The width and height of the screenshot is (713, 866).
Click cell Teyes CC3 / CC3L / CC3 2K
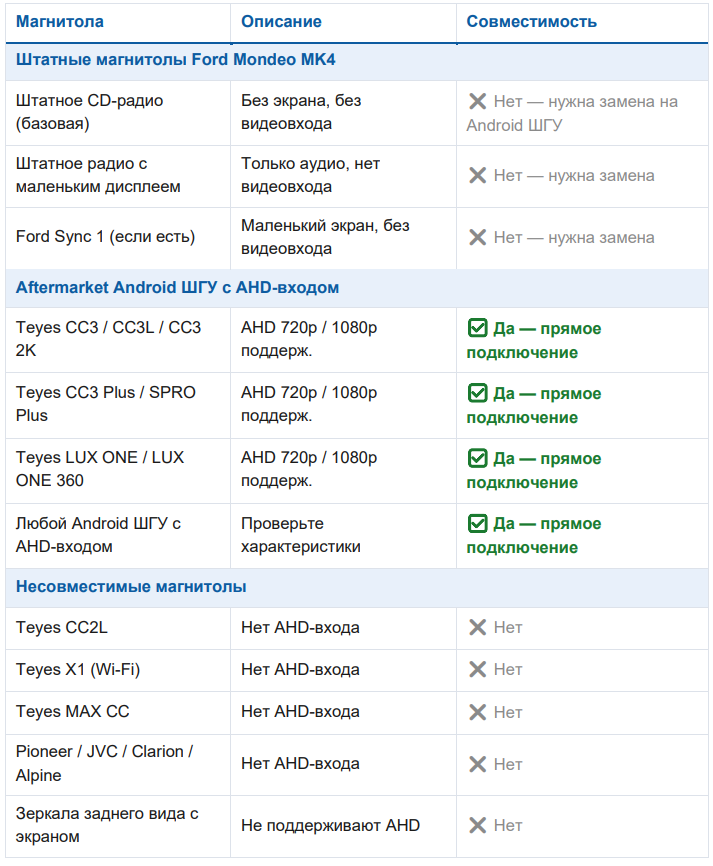point(118,340)
